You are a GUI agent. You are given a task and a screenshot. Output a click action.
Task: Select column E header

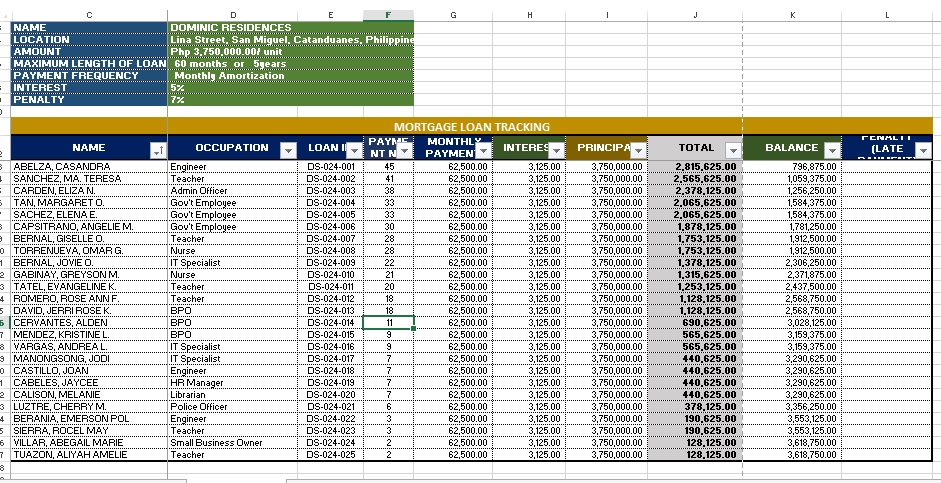tap(330, 15)
